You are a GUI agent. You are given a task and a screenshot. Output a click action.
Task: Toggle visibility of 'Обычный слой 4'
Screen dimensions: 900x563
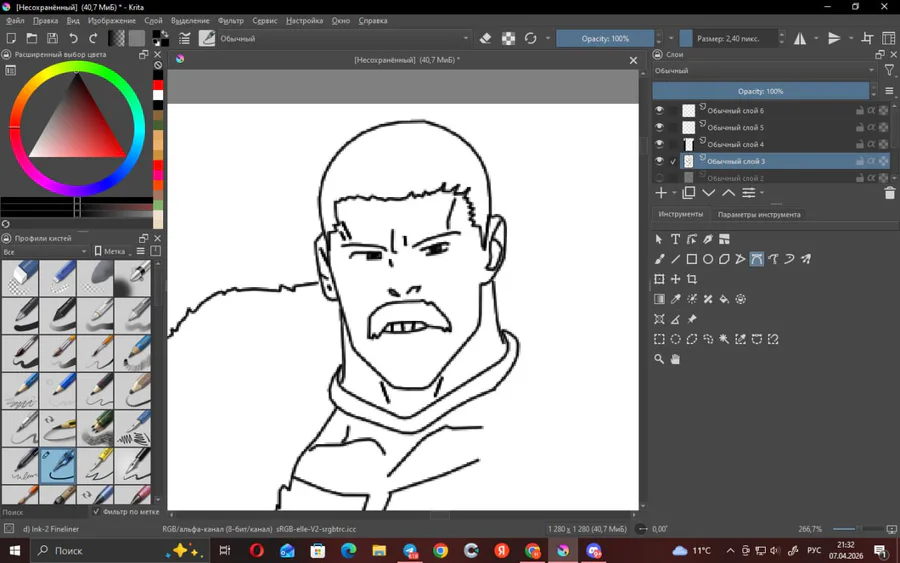coord(659,144)
